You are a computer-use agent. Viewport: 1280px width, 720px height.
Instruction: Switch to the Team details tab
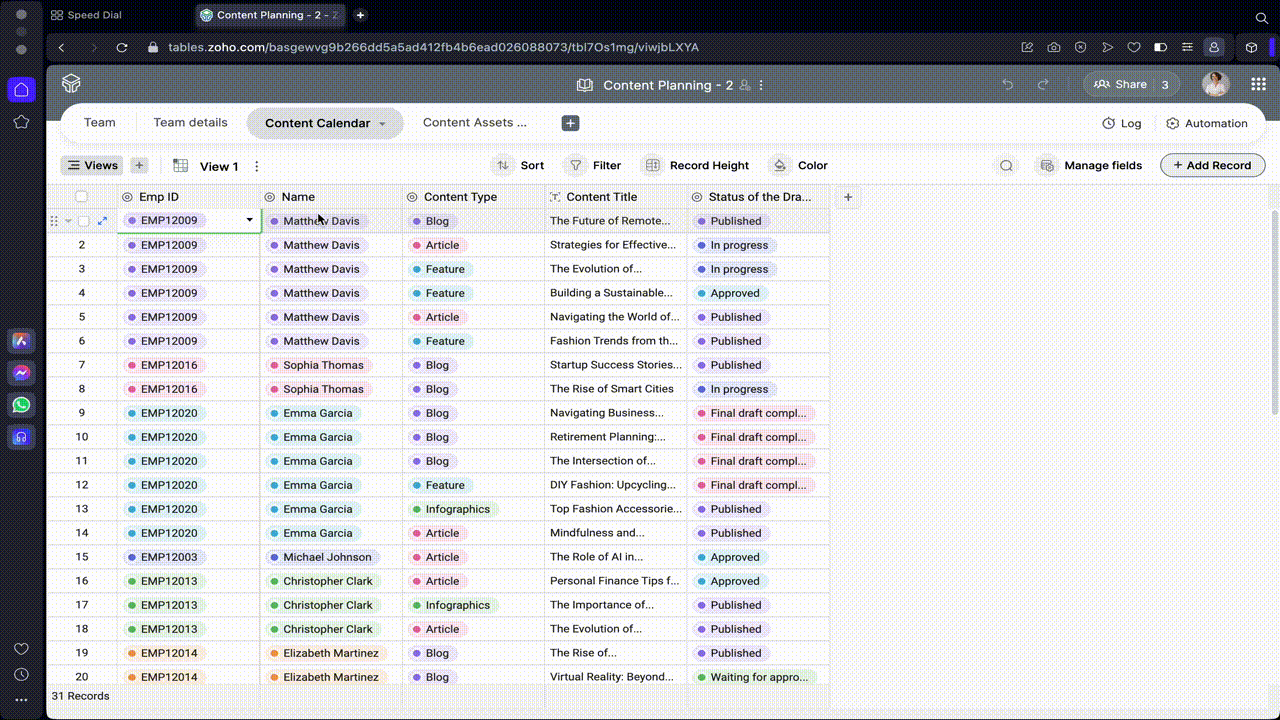[x=190, y=123]
